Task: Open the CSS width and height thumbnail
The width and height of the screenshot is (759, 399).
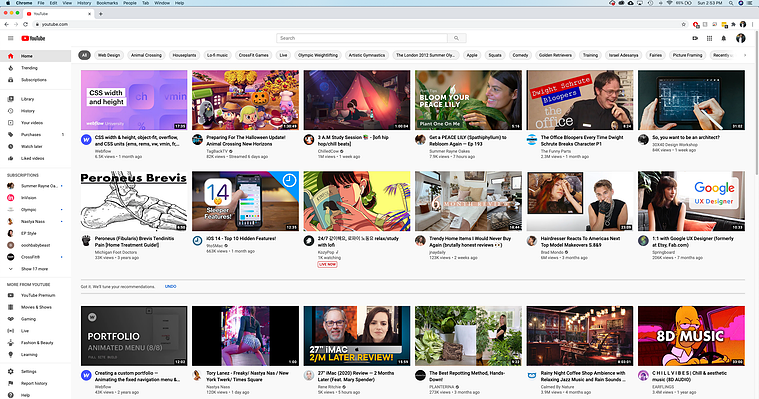Action: tap(134, 100)
